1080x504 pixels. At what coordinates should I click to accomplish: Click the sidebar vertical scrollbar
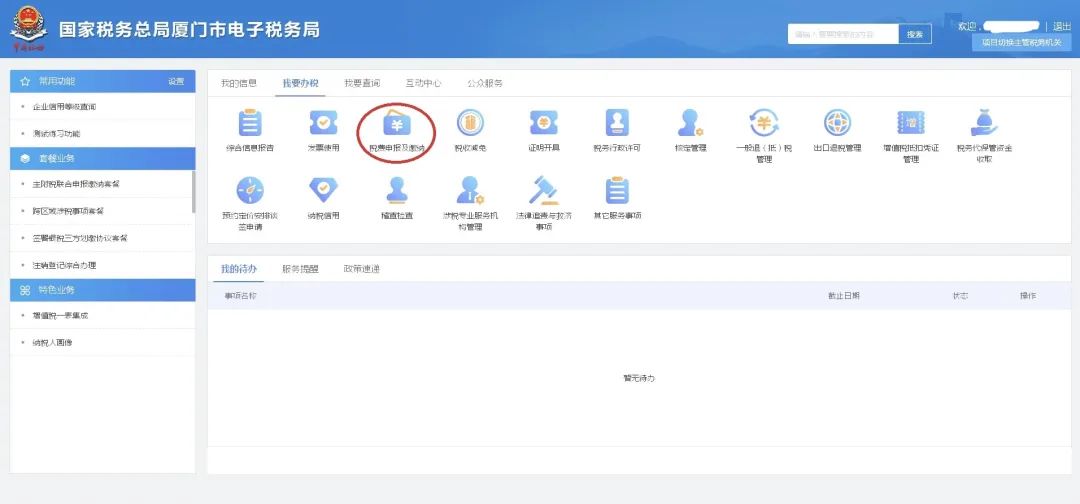click(x=194, y=192)
